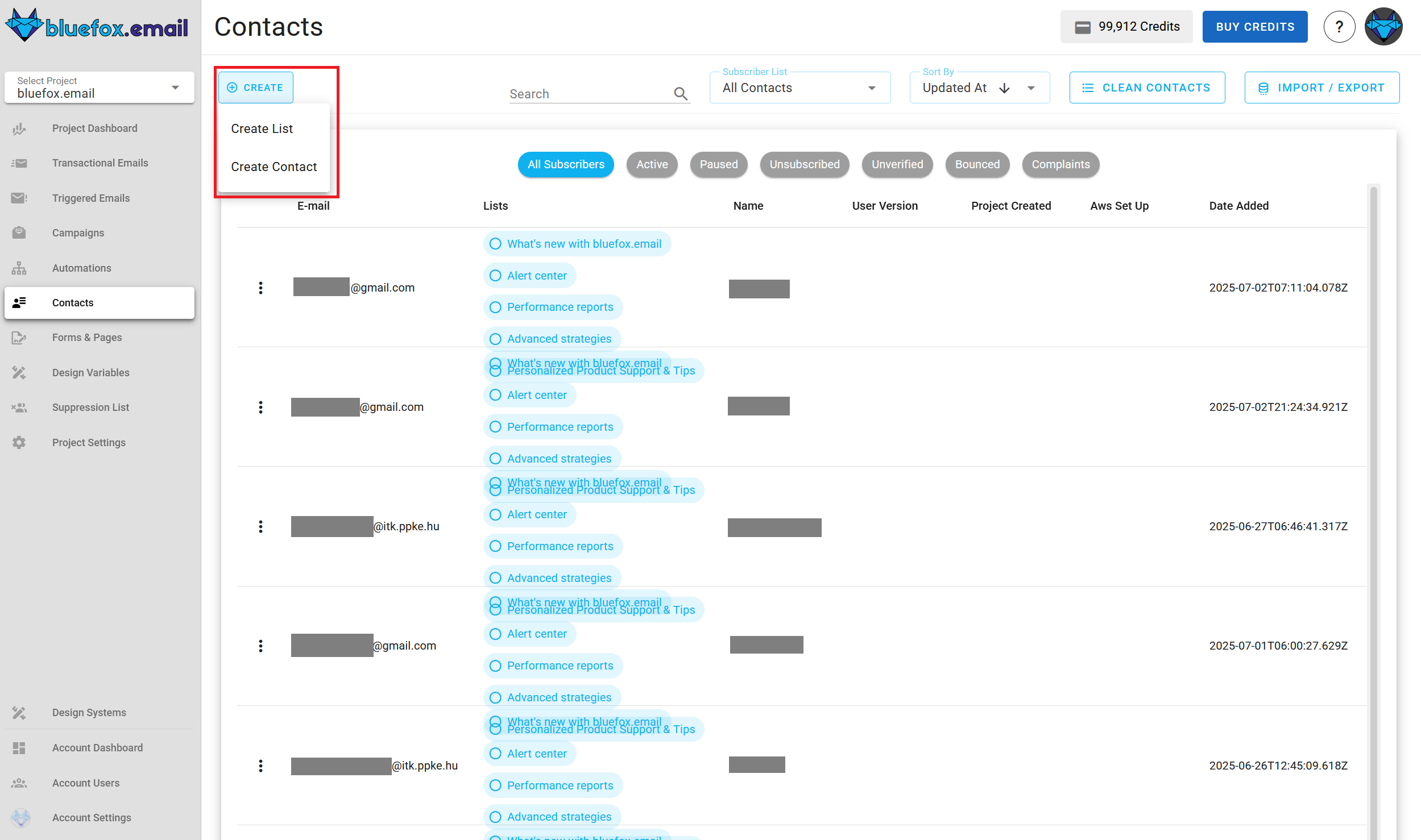Screen dimensions: 1421x840
Task: Open Account Users page
Action: [x=100, y=783]
